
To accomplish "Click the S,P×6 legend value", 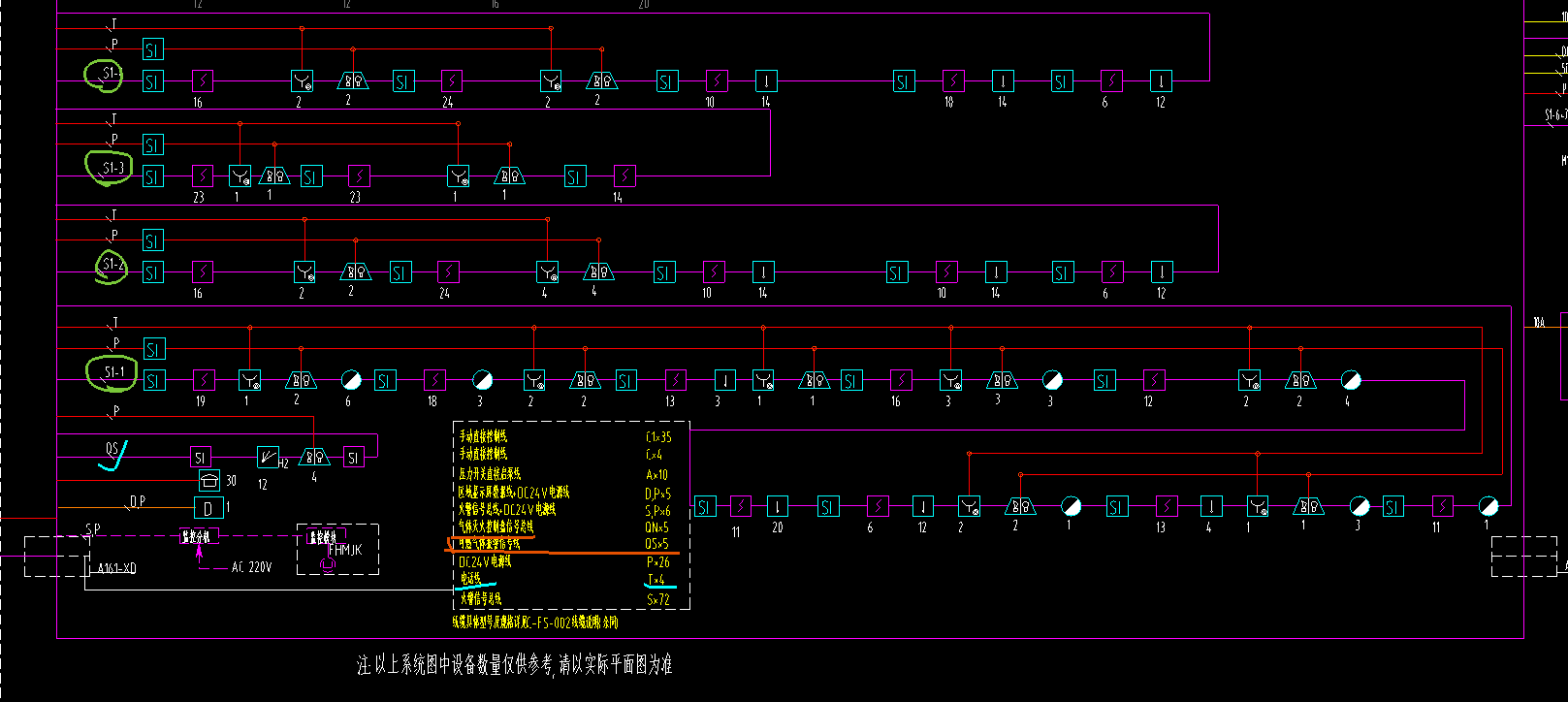I will coord(657,510).
